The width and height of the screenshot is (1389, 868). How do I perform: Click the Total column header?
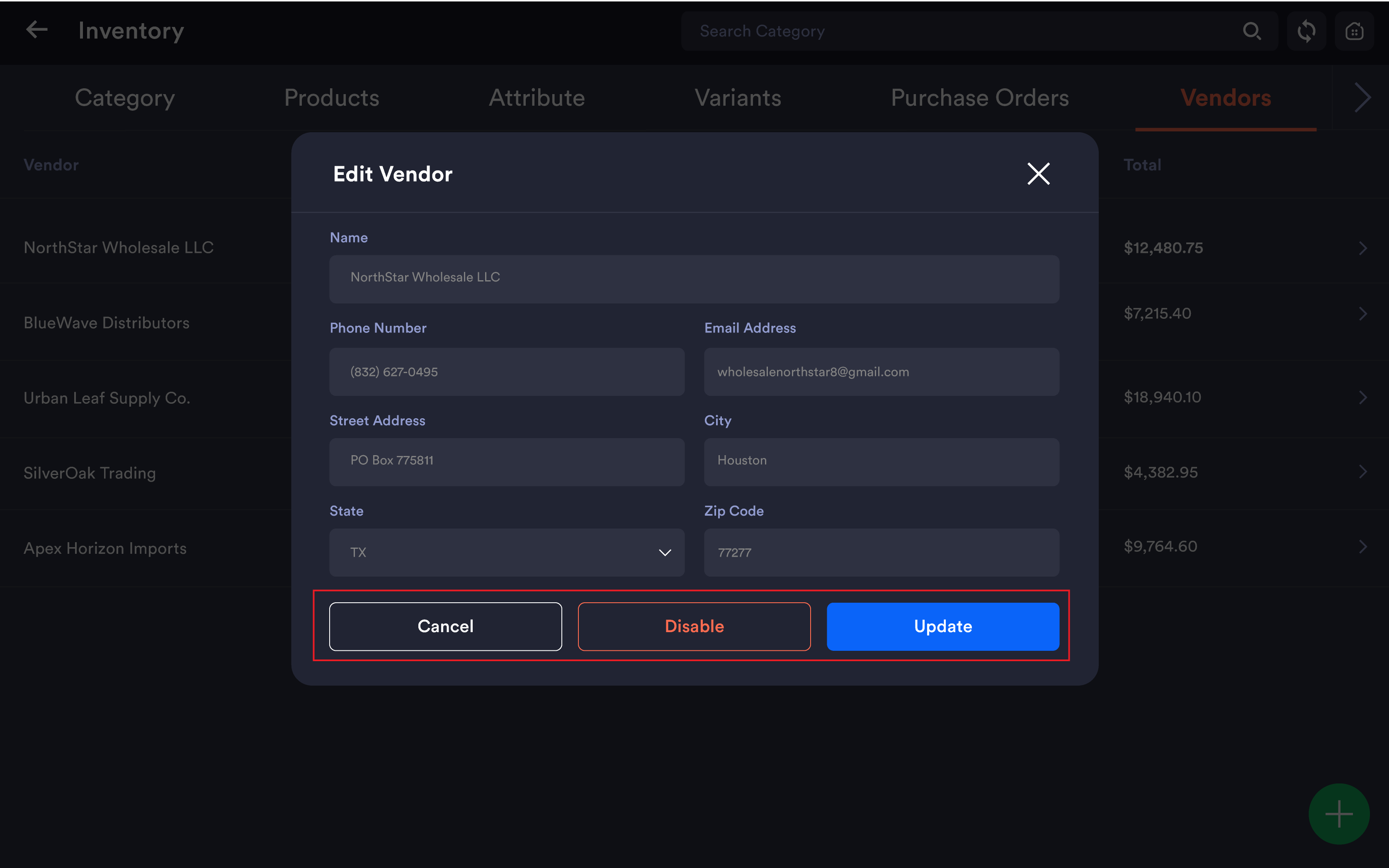1142,165
